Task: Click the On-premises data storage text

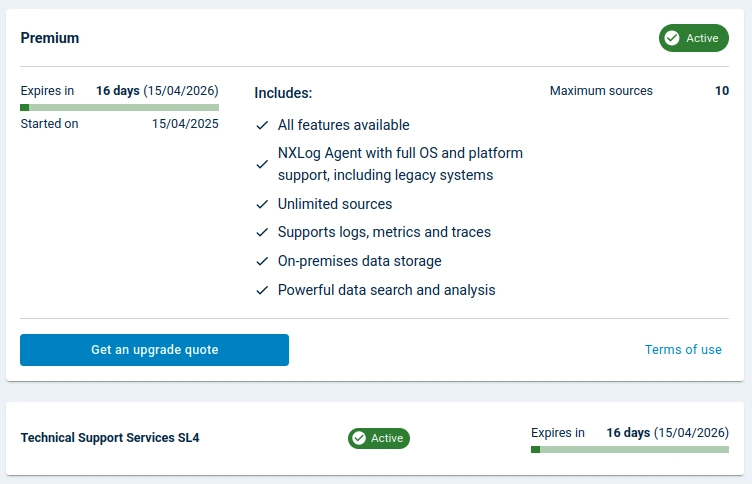Action: coord(360,261)
